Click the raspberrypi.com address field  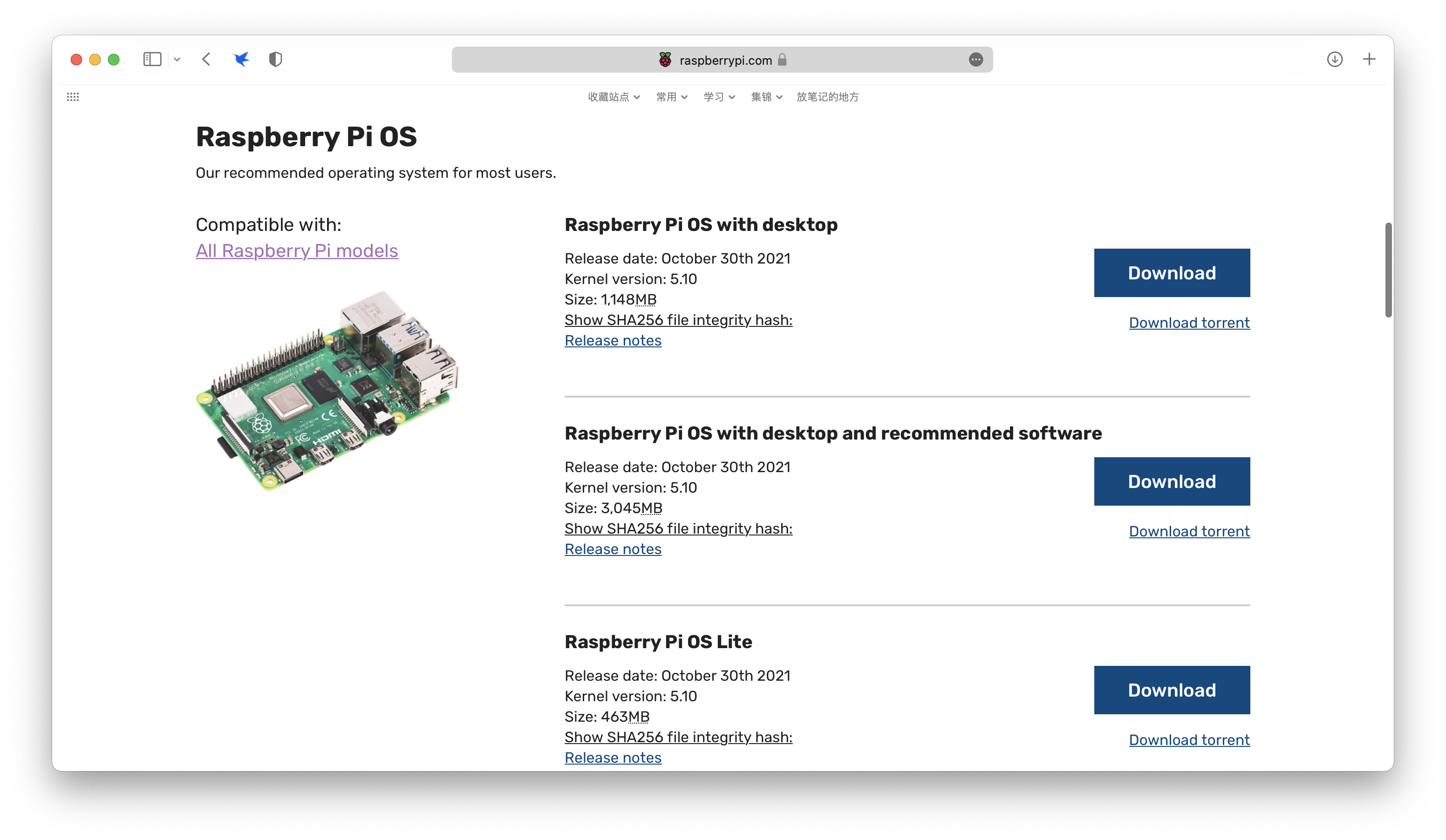tap(722, 60)
